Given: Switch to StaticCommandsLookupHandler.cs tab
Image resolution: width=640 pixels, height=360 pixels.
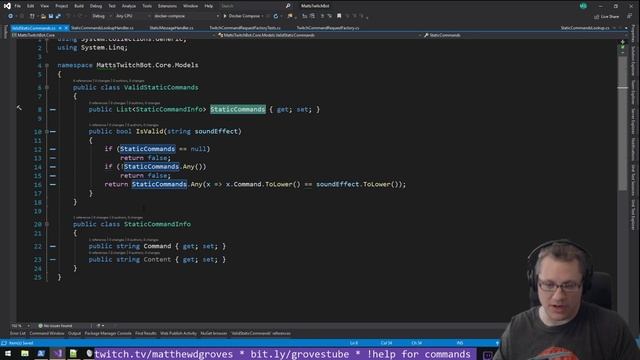Looking at the screenshot, I should coord(102,28).
